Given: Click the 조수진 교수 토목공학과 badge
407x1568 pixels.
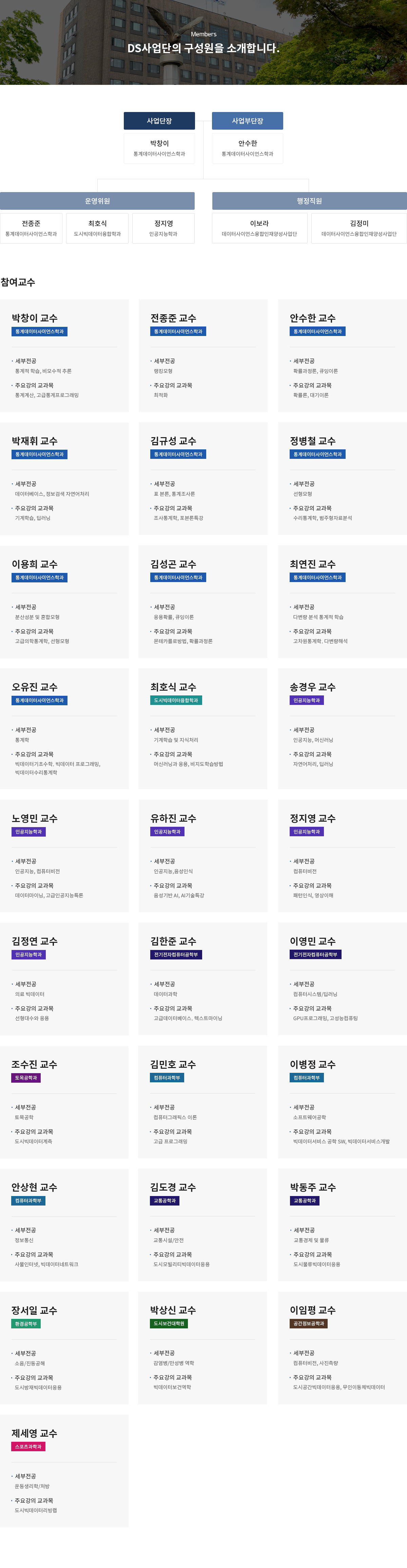Looking at the screenshot, I should coord(26,1077).
